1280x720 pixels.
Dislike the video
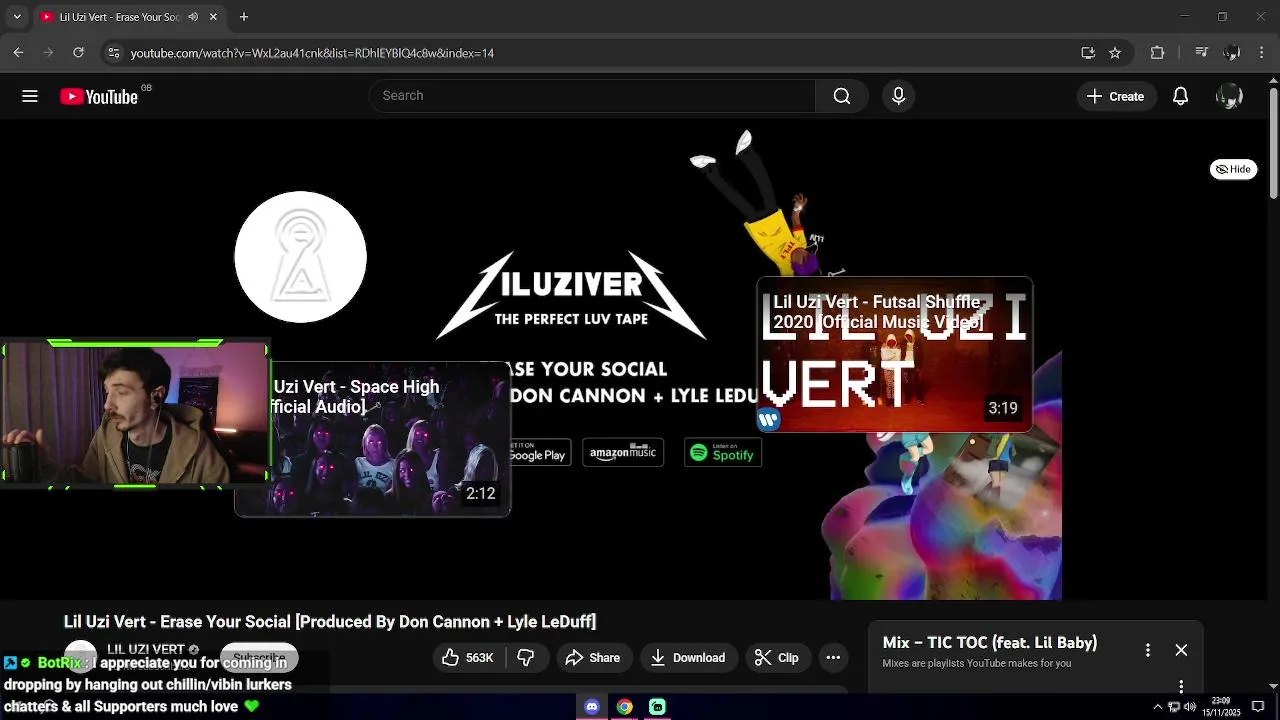click(x=526, y=657)
